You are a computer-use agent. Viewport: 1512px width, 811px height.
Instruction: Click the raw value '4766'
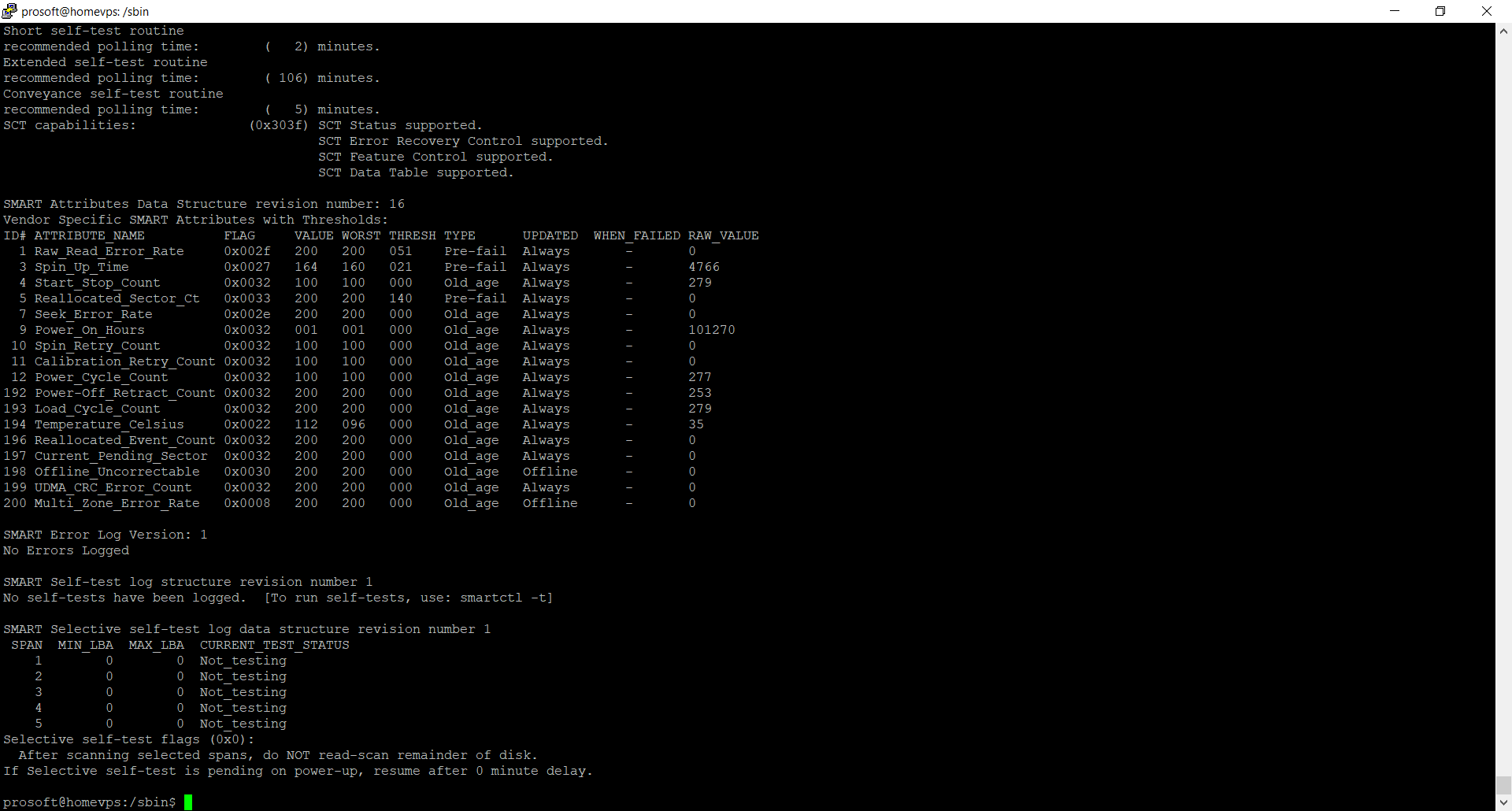704,267
